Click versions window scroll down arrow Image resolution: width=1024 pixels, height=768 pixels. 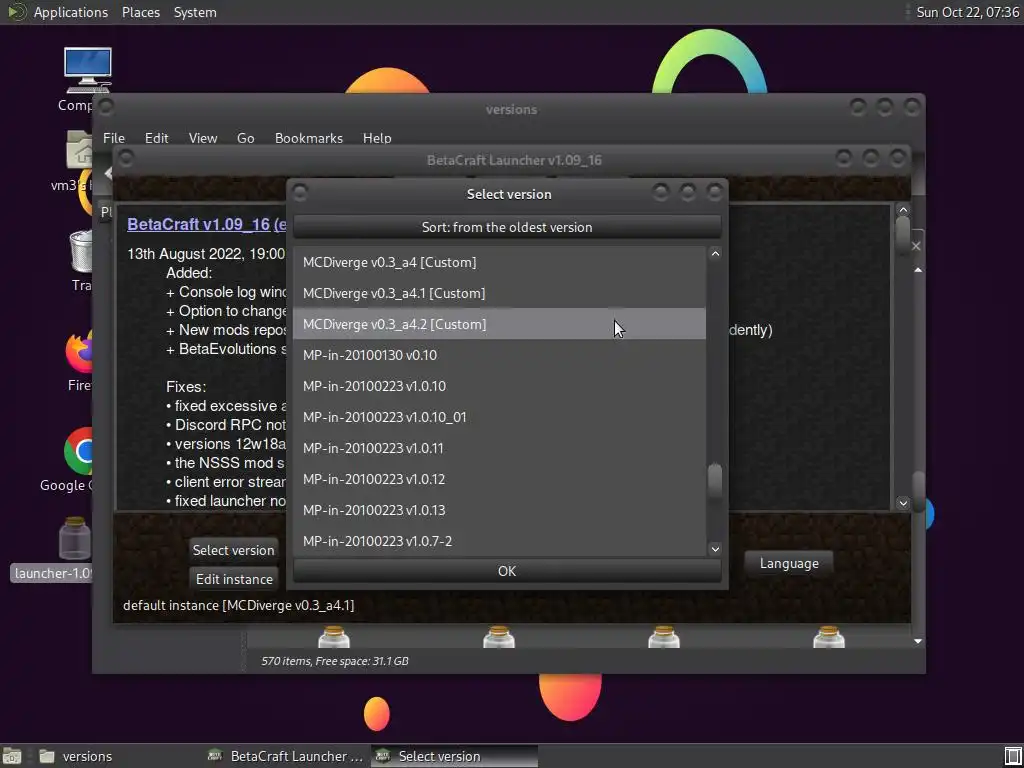click(x=918, y=641)
